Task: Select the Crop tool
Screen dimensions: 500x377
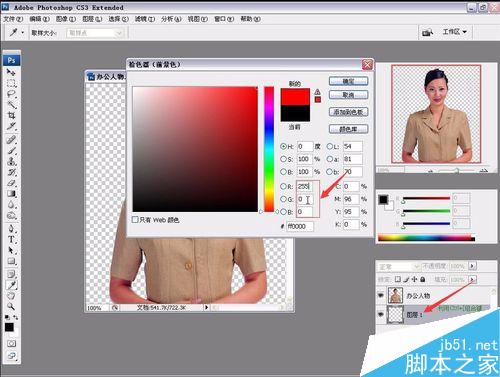Action: click(11, 115)
